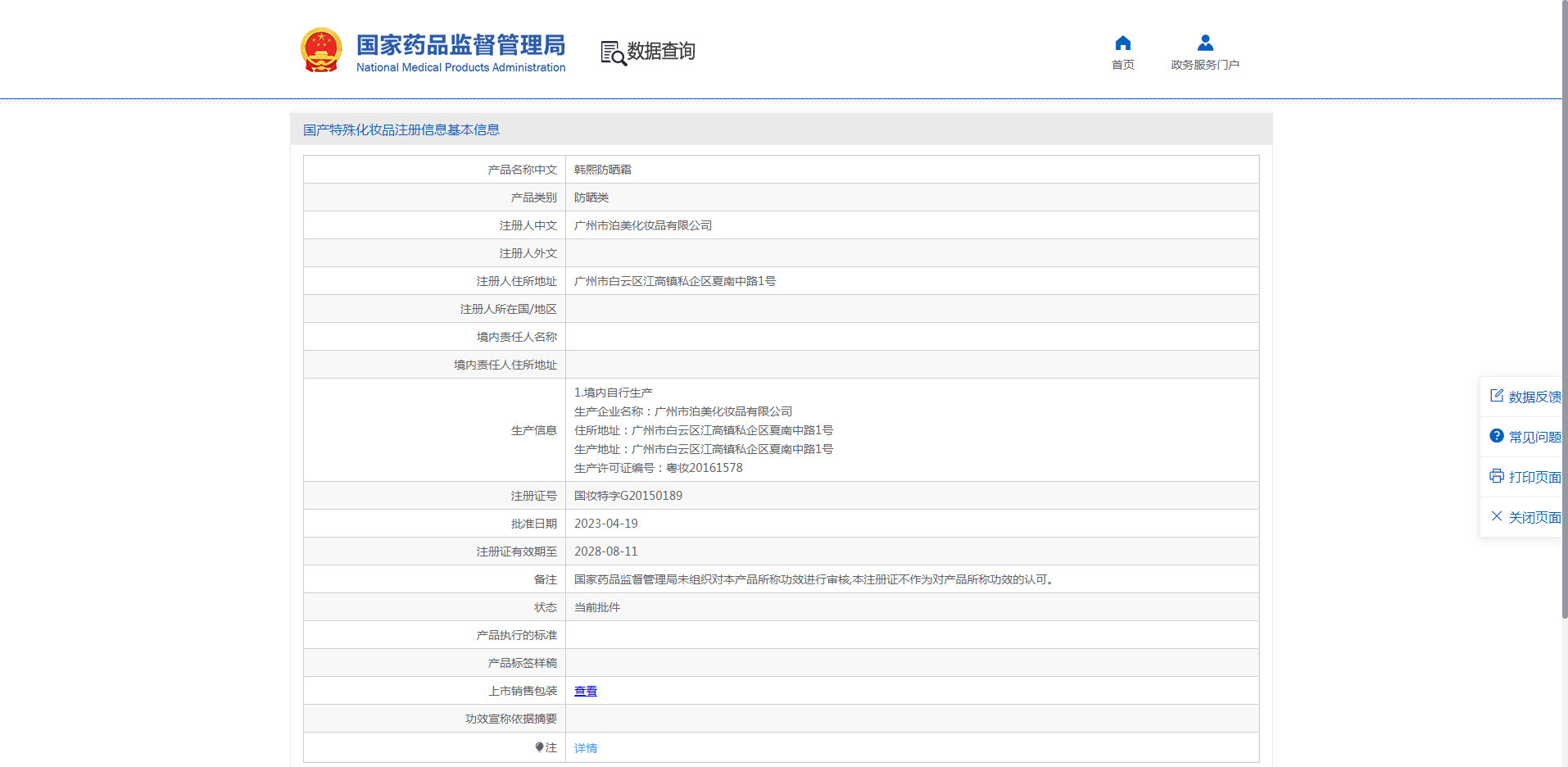
Task: Click the 常见问题 question mark icon
Action: click(x=1497, y=436)
